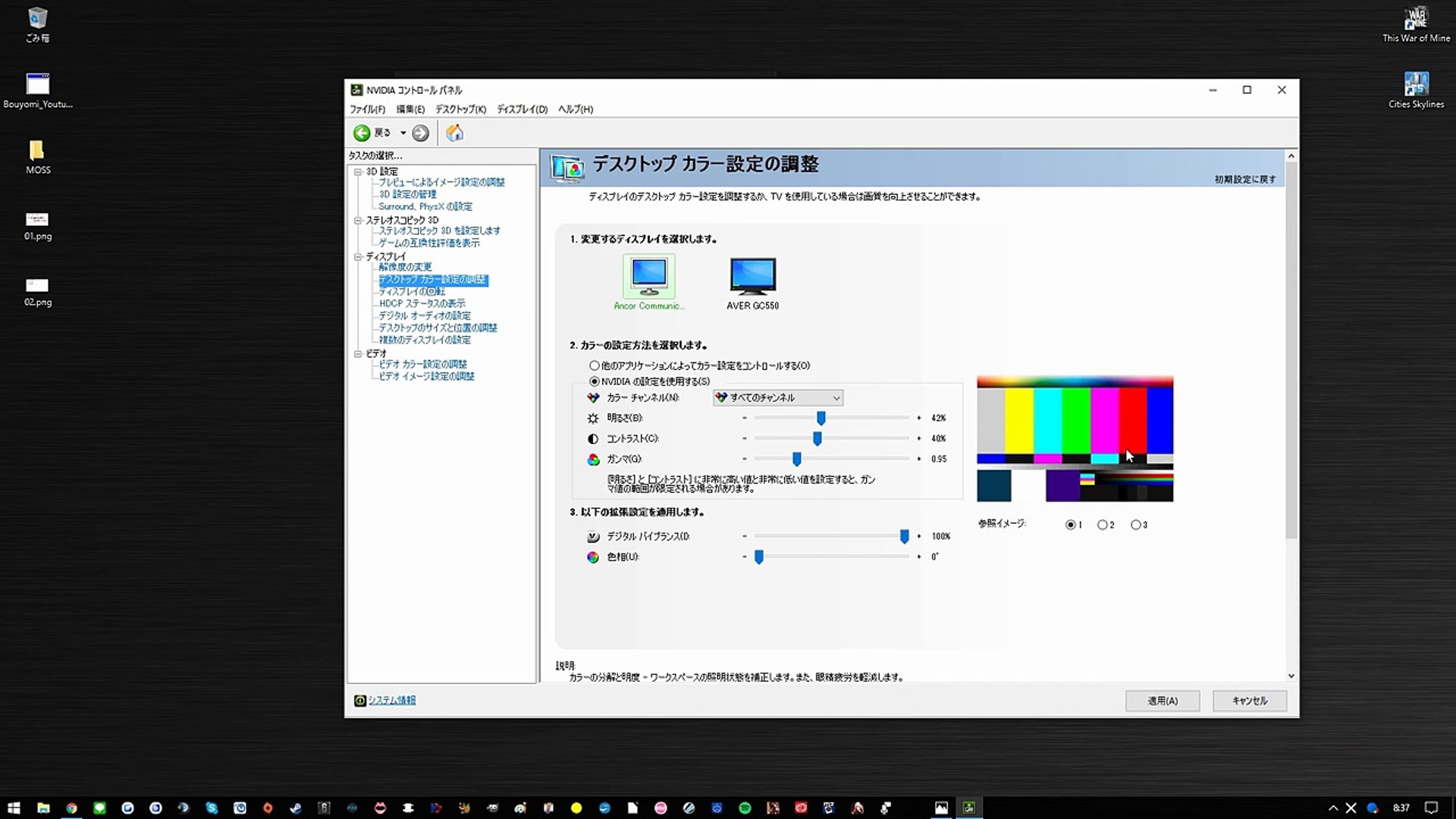Image resolution: width=1456 pixels, height=819 pixels.
Task: Collapse the ディスプレイ tree node
Action: click(x=358, y=256)
